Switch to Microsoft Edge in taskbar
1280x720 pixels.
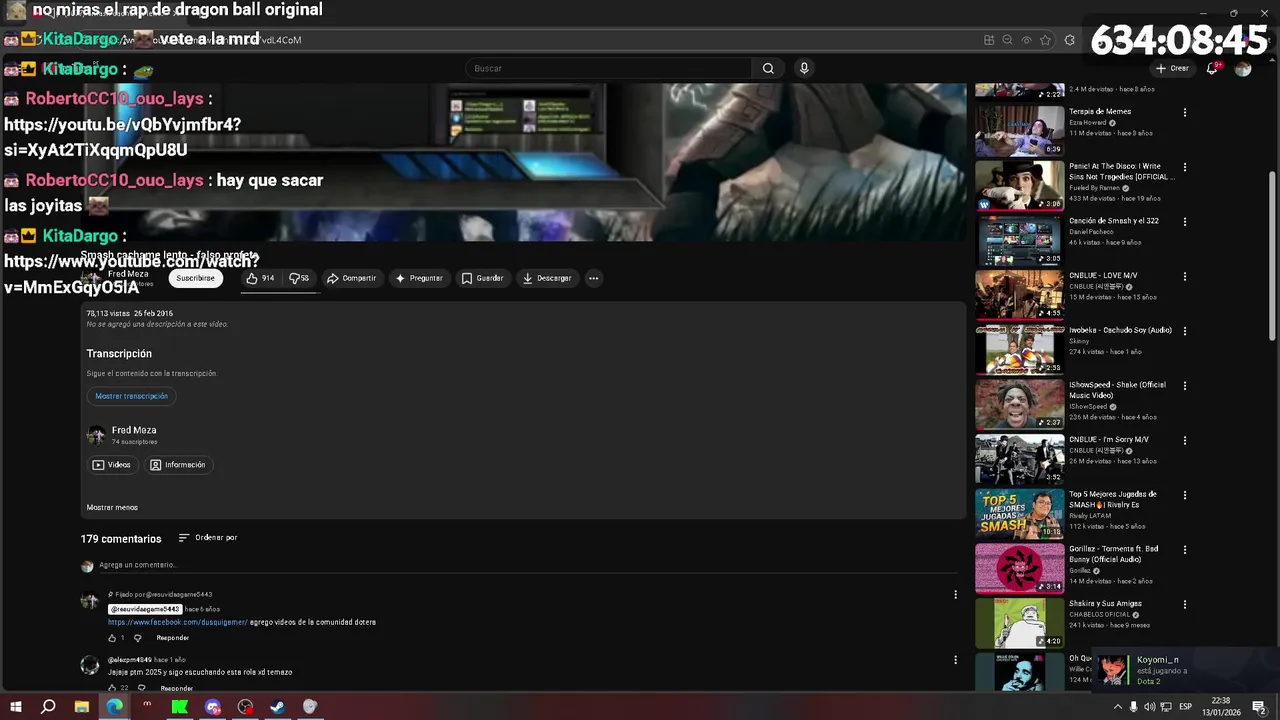click(x=115, y=707)
